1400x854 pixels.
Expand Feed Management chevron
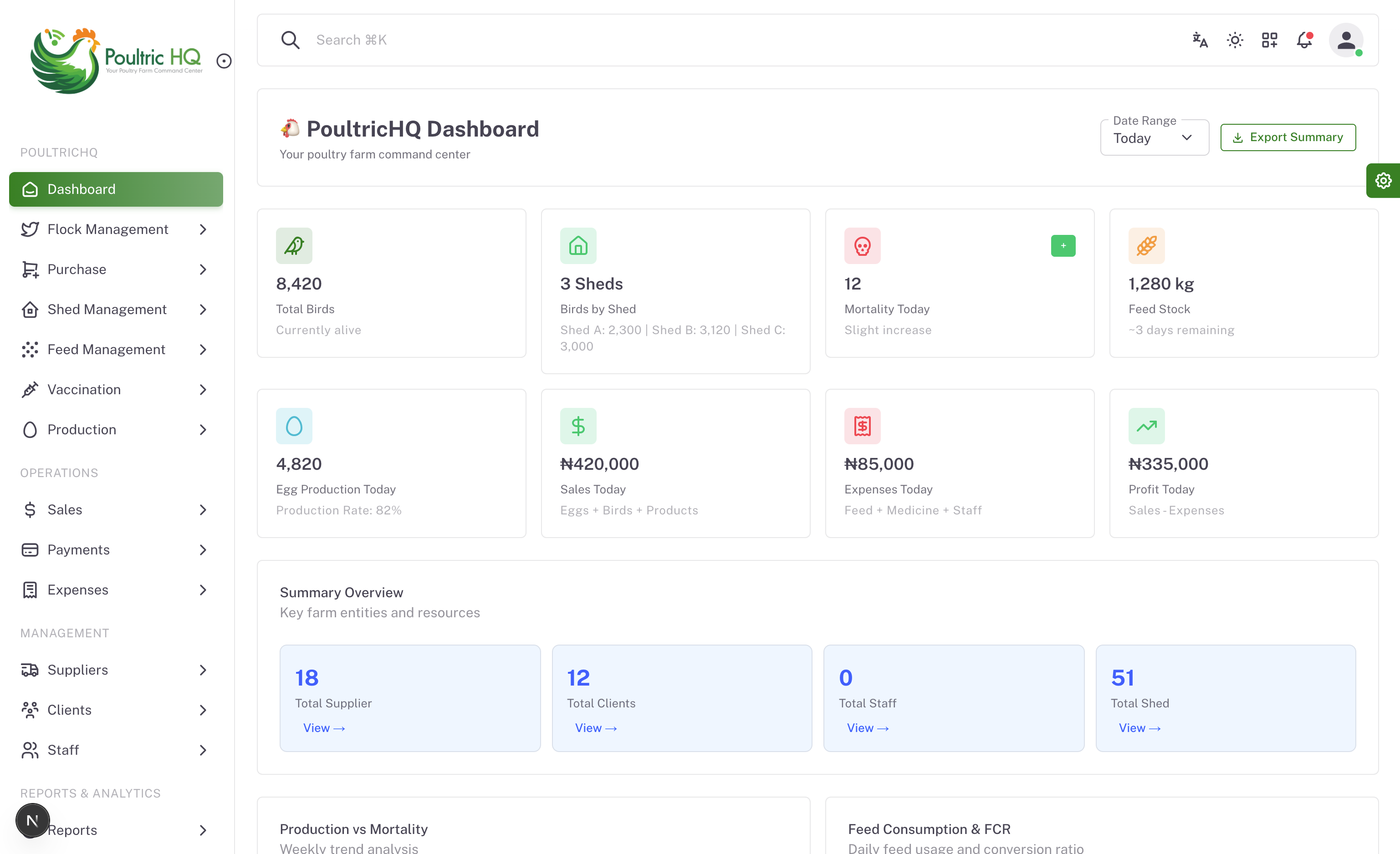203,349
